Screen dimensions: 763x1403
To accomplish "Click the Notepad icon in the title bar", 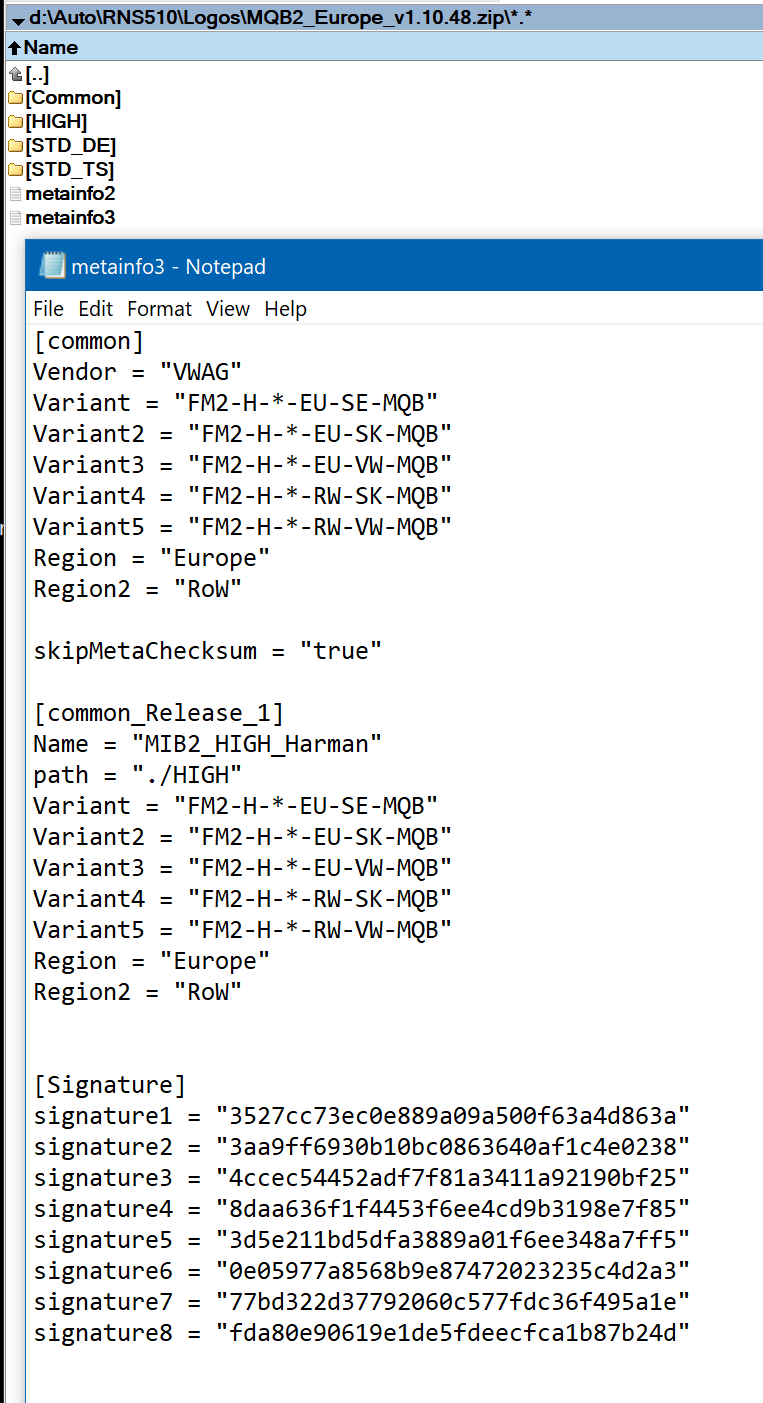I will tap(51, 266).
